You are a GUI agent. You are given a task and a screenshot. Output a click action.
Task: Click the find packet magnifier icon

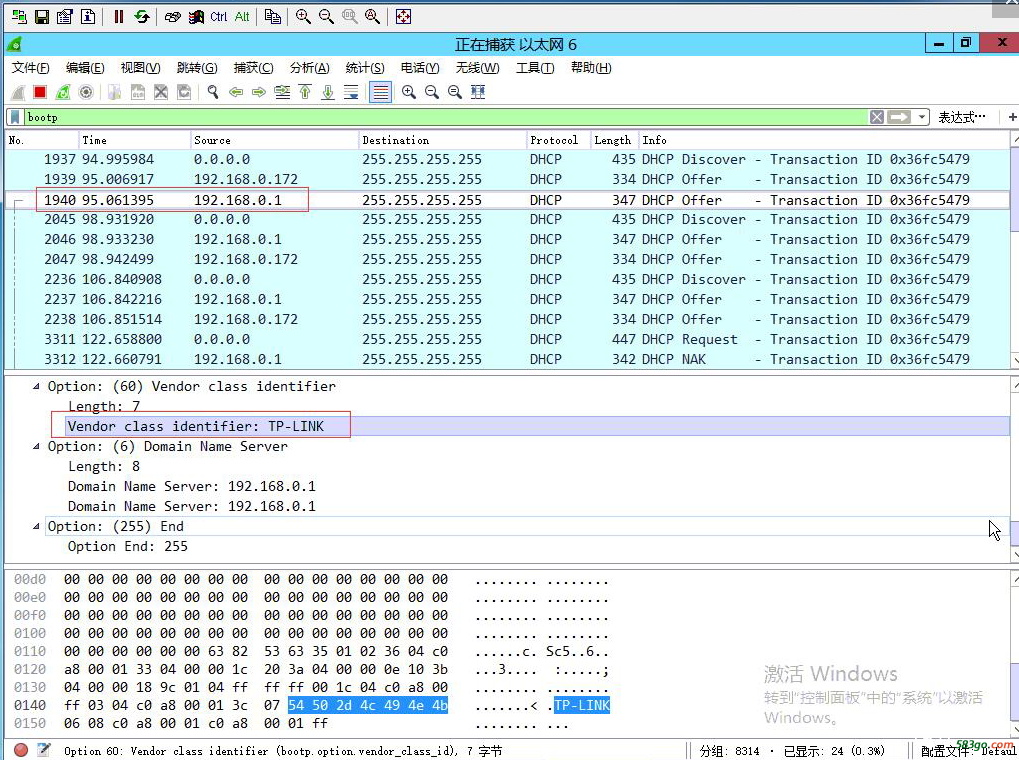click(x=213, y=92)
